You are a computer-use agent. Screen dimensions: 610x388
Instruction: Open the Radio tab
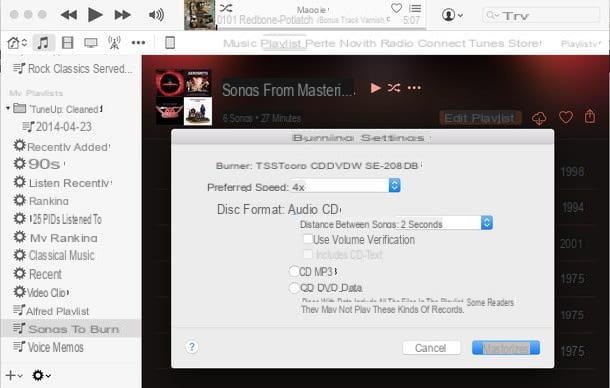[397, 43]
